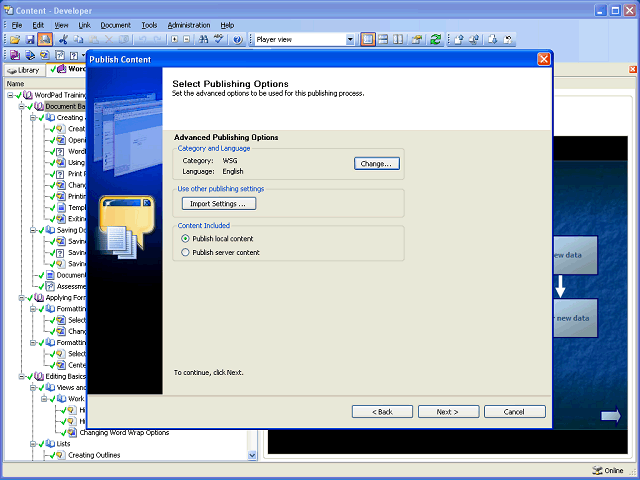Click the Open folder toolbar icon
The height and width of the screenshot is (480, 640).
point(15,40)
